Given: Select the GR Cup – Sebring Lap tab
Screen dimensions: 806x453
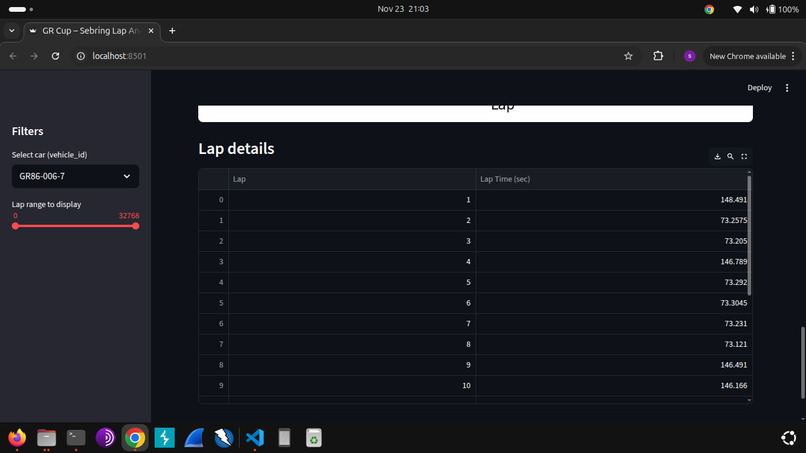Looking at the screenshot, I should pos(91,31).
